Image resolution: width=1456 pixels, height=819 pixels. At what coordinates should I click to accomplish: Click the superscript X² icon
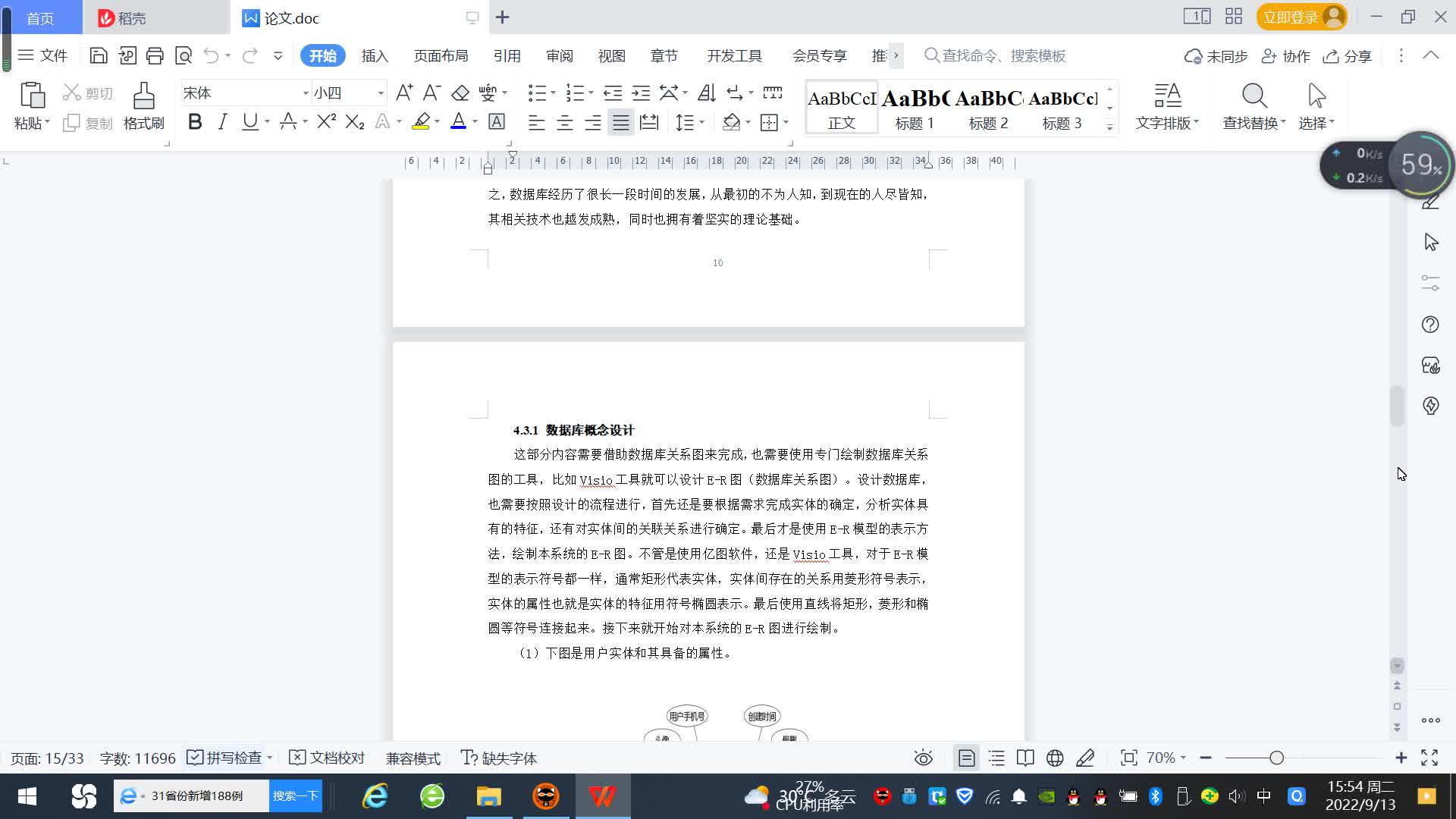(x=326, y=121)
